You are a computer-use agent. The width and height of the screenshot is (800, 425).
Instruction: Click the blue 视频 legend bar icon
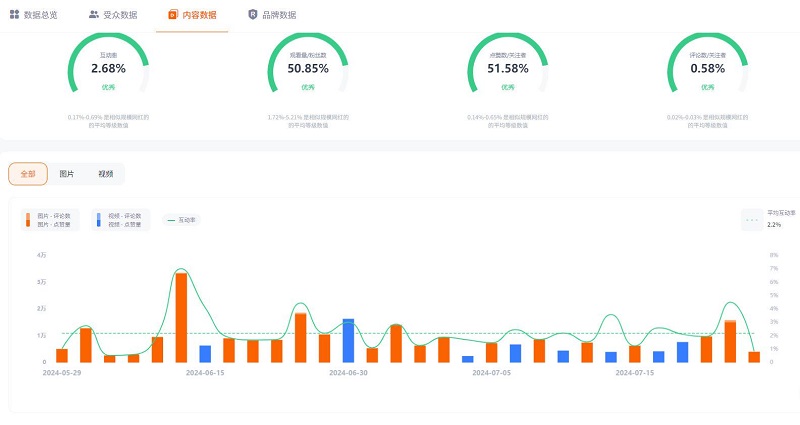coord(98,219)
